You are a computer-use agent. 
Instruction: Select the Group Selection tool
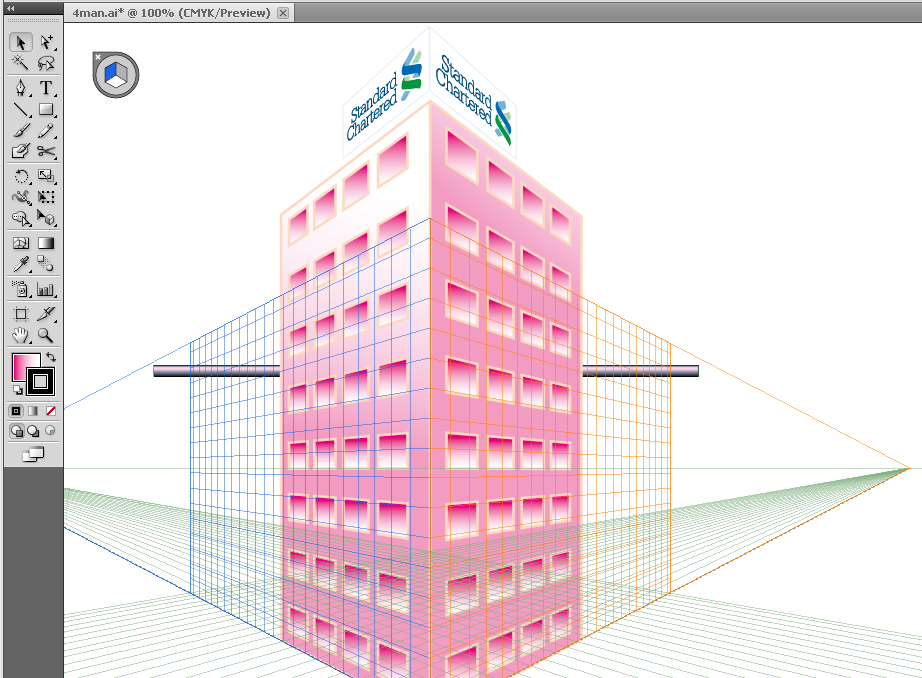pyautogui.click(x=46, y=42)
